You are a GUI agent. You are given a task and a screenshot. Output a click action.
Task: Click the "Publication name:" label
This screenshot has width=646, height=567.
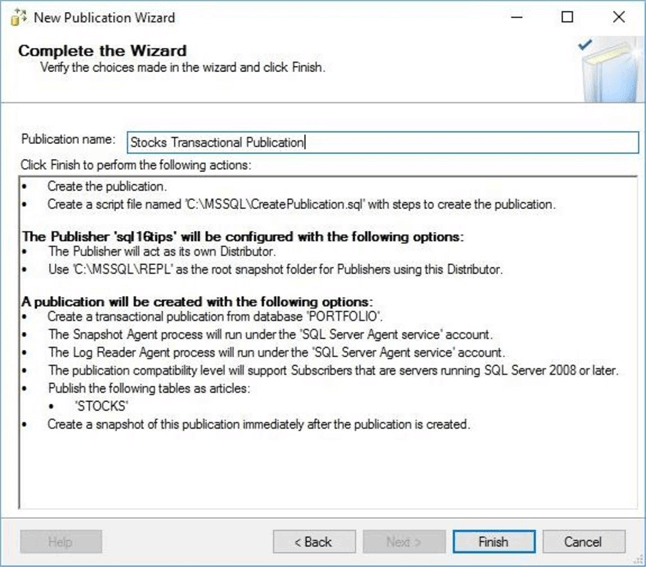(x=69, y=141)
